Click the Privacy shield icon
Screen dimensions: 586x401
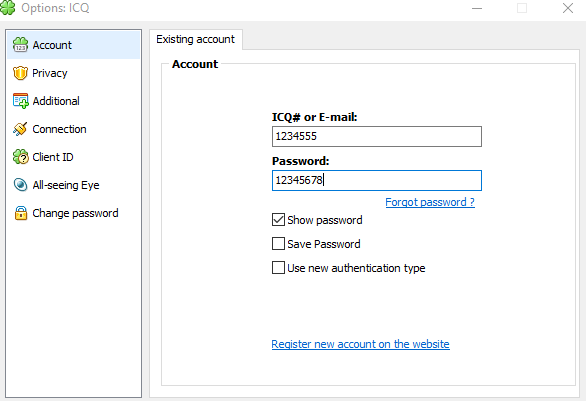click(20, 73)
